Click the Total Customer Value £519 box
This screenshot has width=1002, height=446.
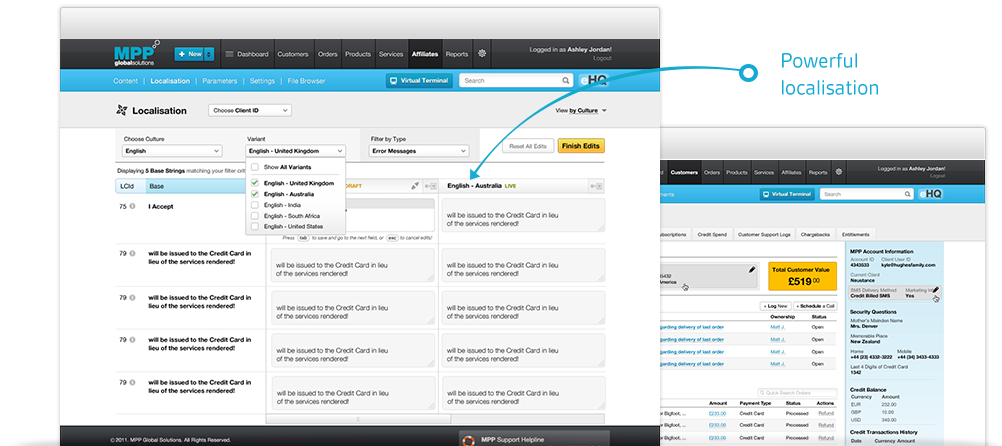pos(802,276)
